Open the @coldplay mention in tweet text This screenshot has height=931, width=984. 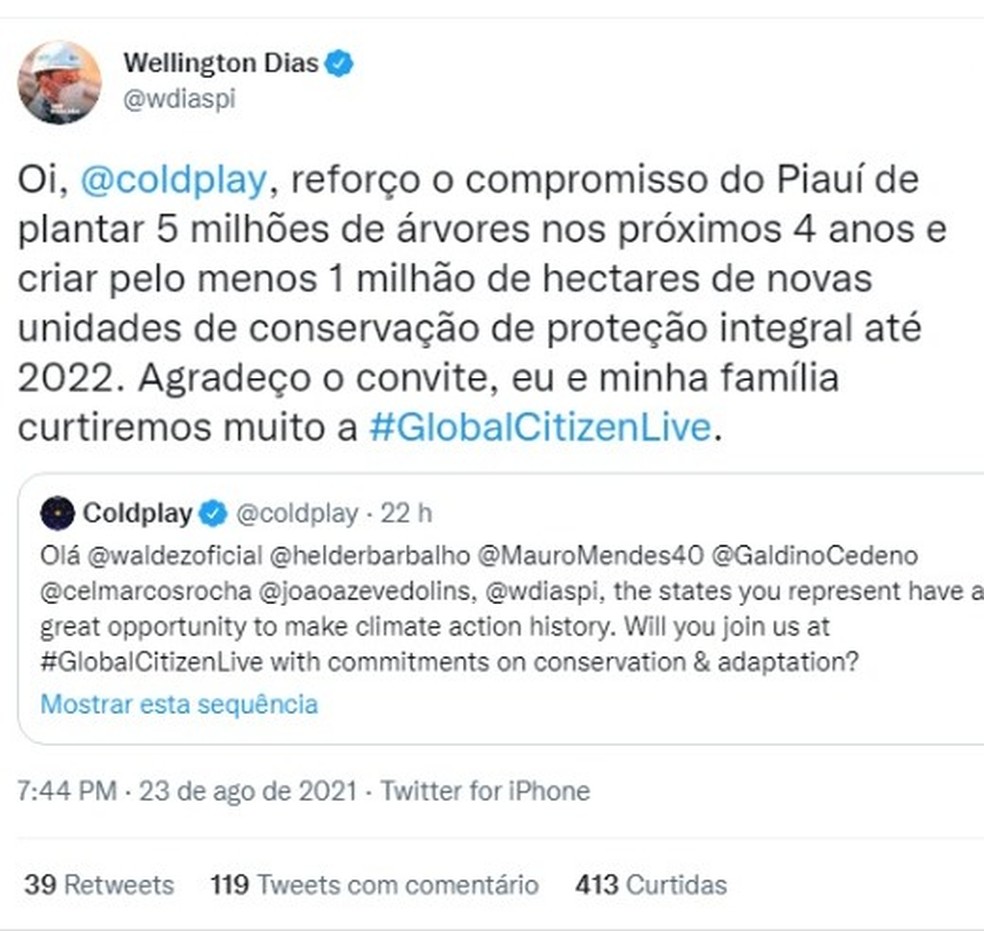pos(174,179)
